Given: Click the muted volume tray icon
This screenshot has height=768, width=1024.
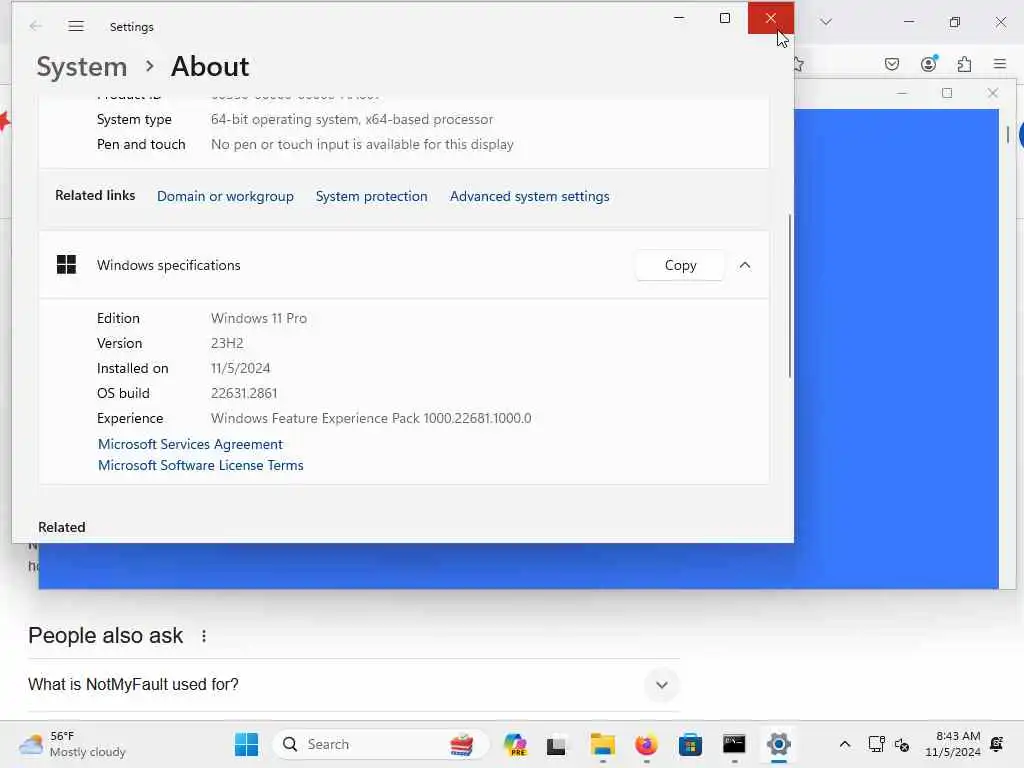Looking at the screenshot, I should [x=902, y=744].
